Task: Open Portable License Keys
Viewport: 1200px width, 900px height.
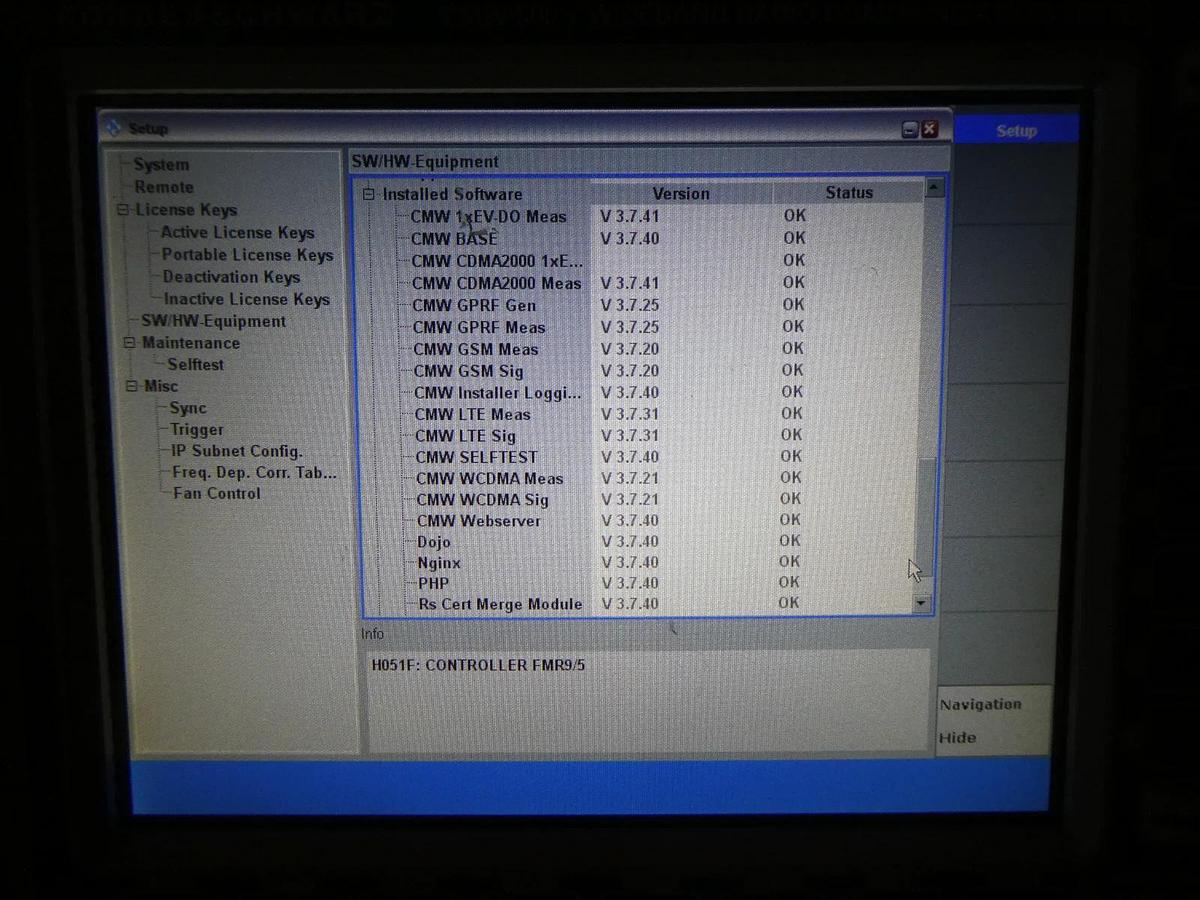Action: [247, 255]
